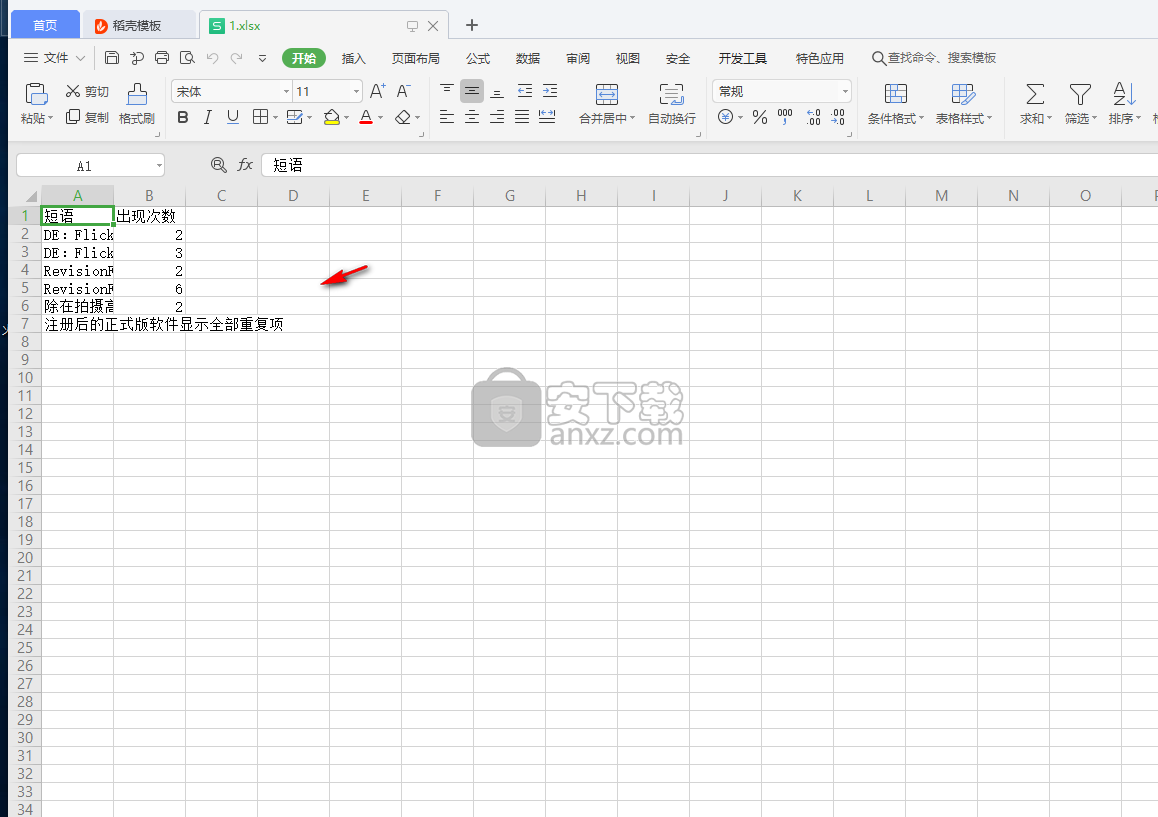Image resolution: width=1158 pixels, height=817 pixels.
Task: Open the 文件 menu
Action: point(55,58)
